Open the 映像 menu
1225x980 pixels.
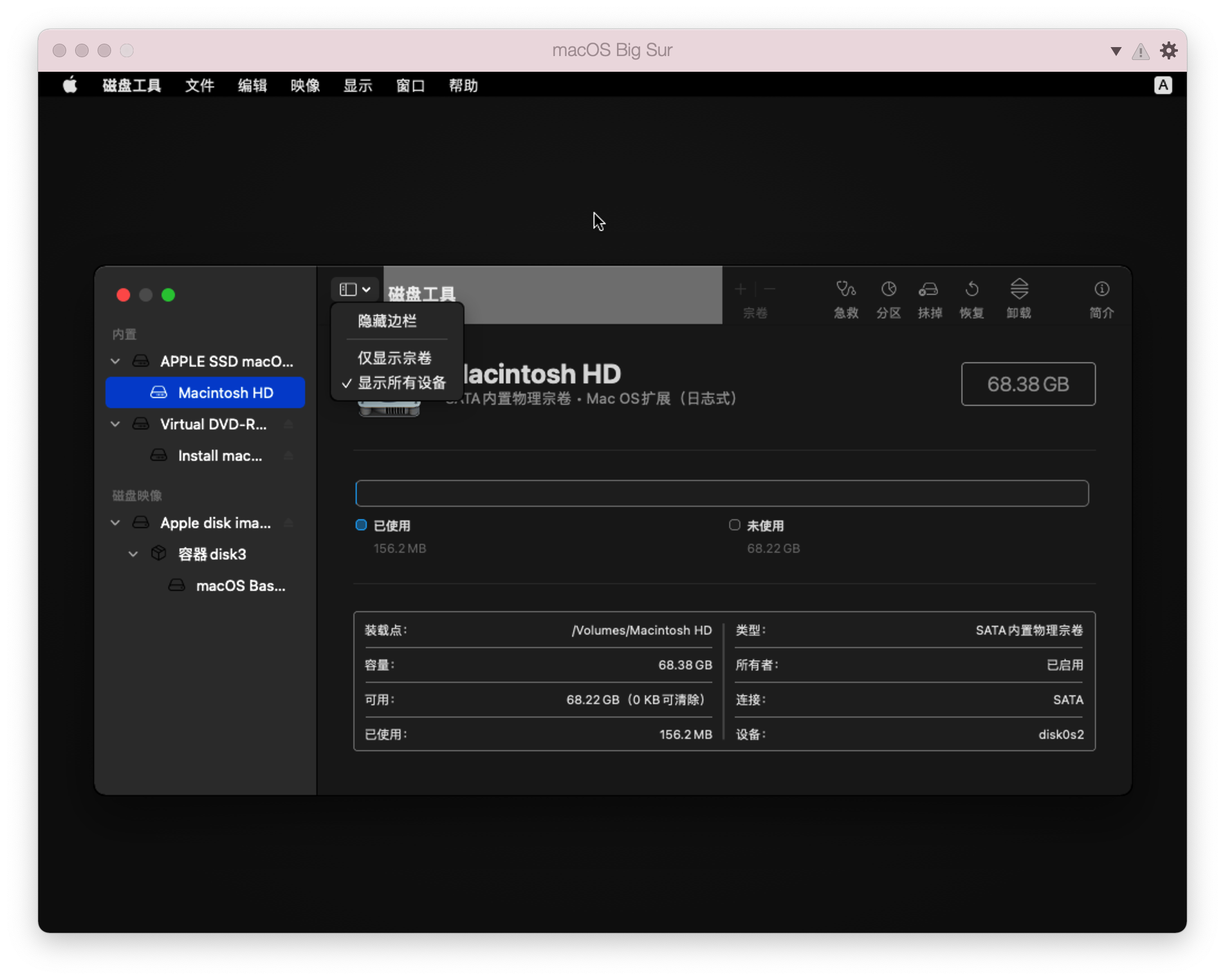305,86
